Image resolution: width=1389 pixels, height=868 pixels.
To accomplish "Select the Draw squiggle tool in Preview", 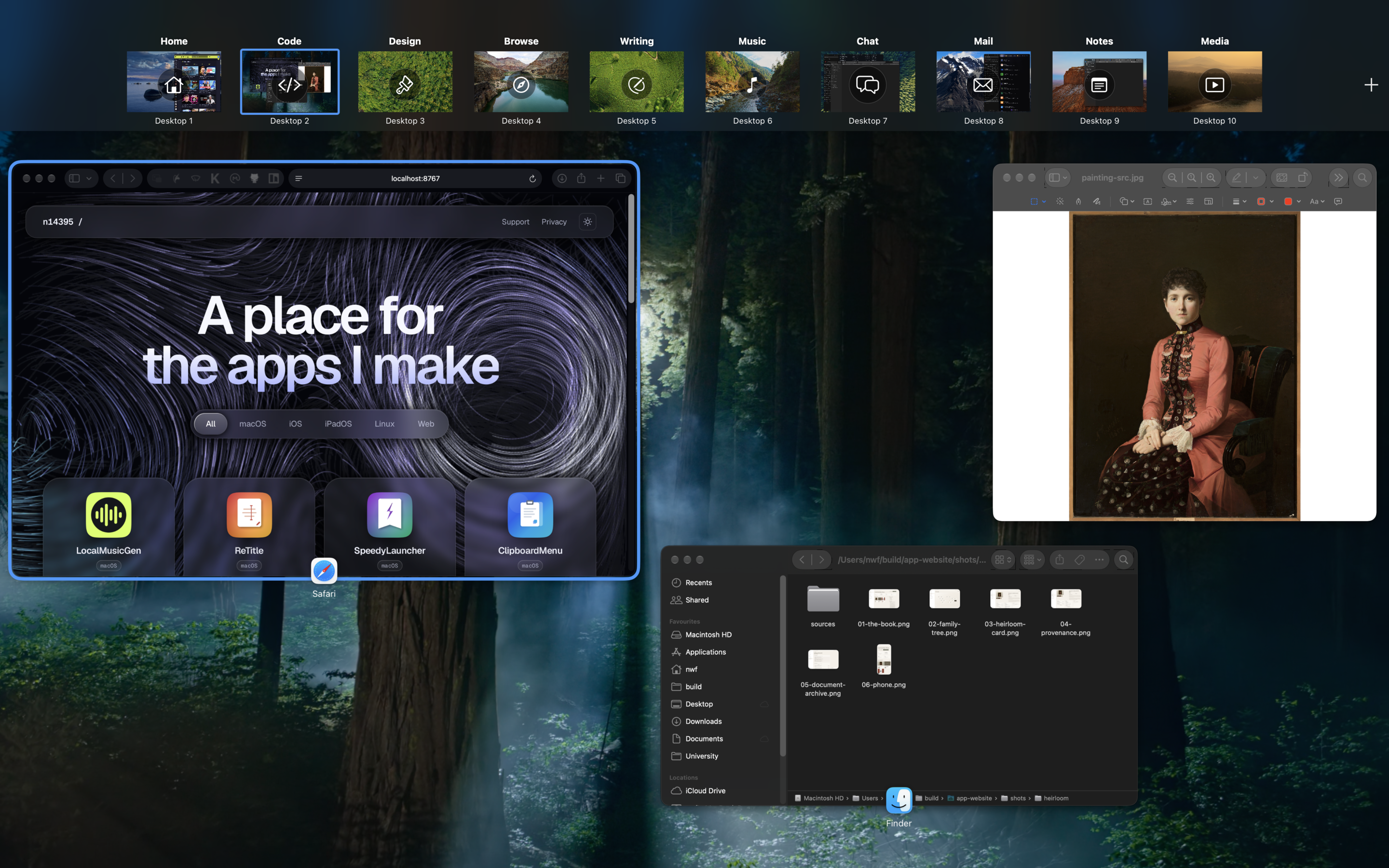I will (x=1097, y=202).
